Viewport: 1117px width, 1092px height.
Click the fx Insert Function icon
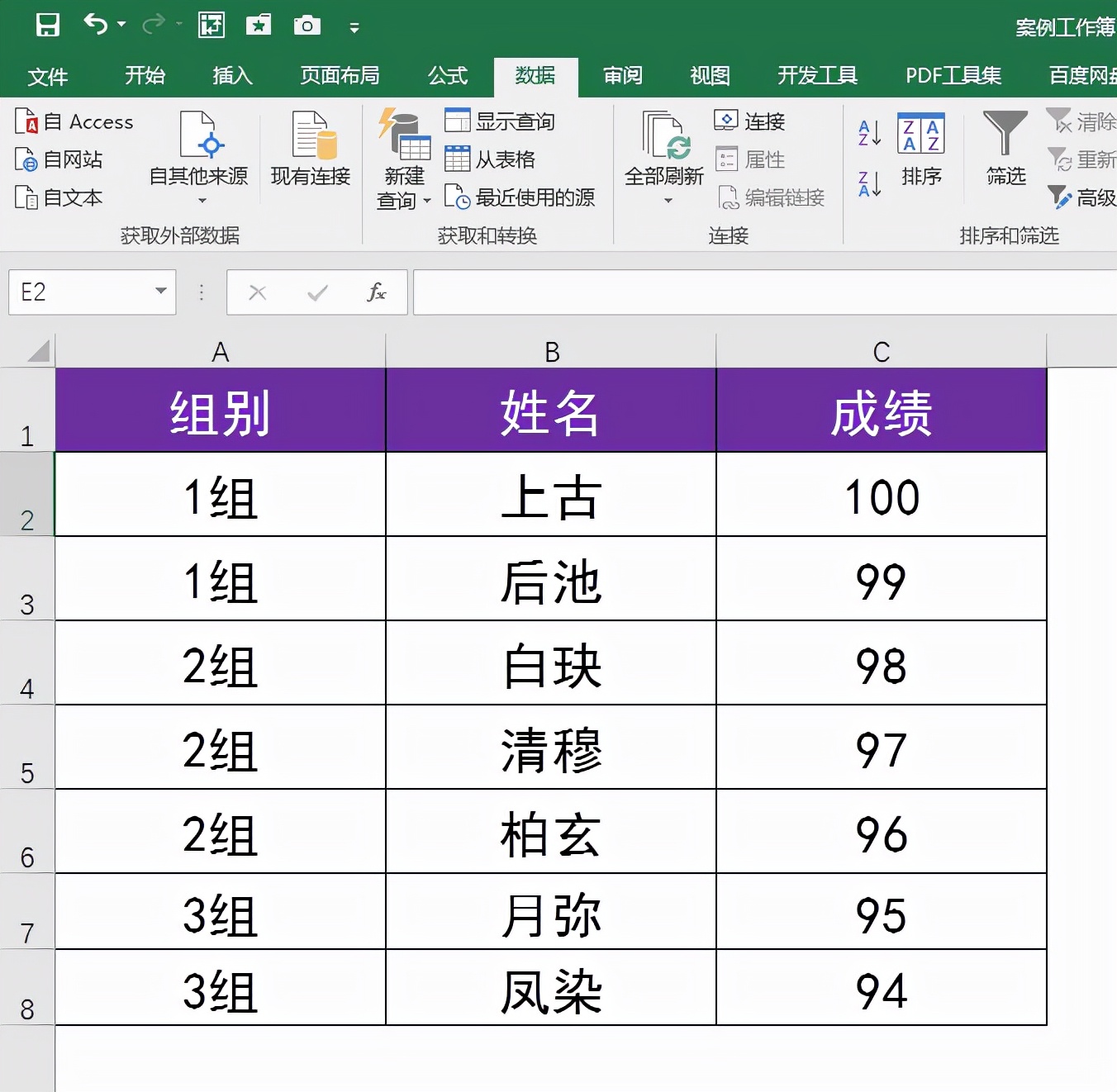pos(377,292)
